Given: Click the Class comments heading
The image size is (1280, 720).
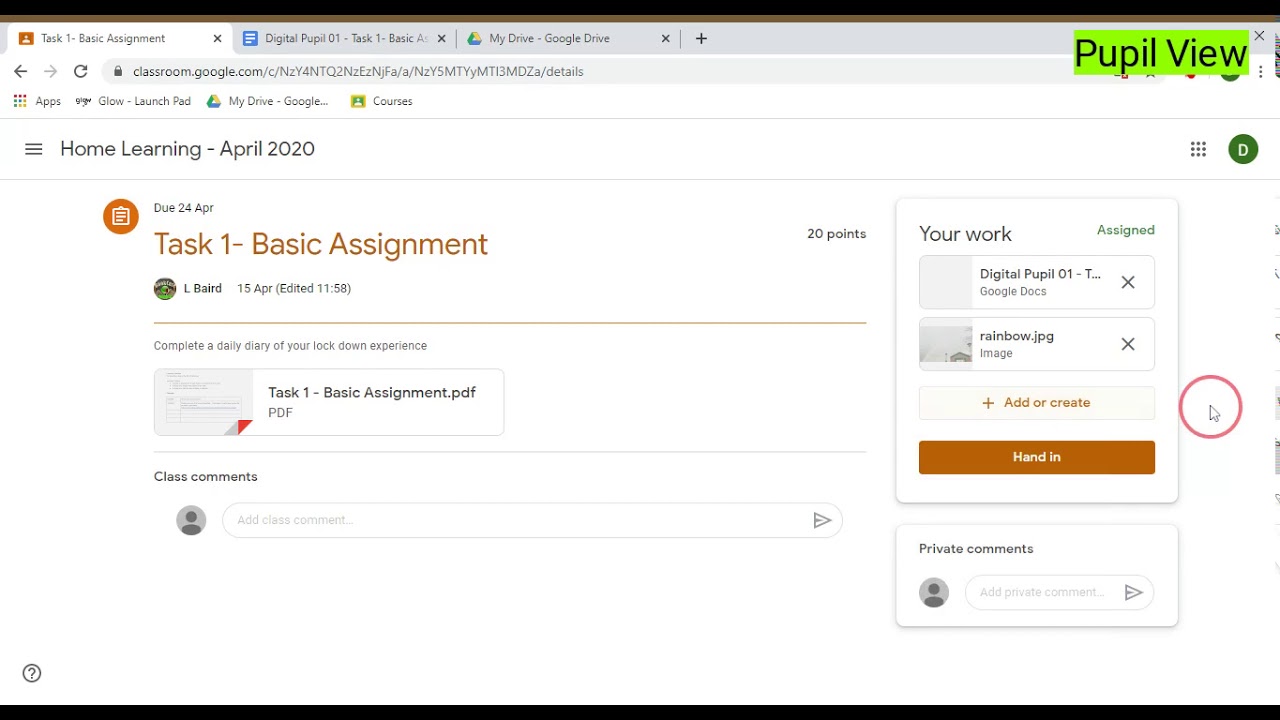Looking at the screenshot, I should [x=206, y=477].
